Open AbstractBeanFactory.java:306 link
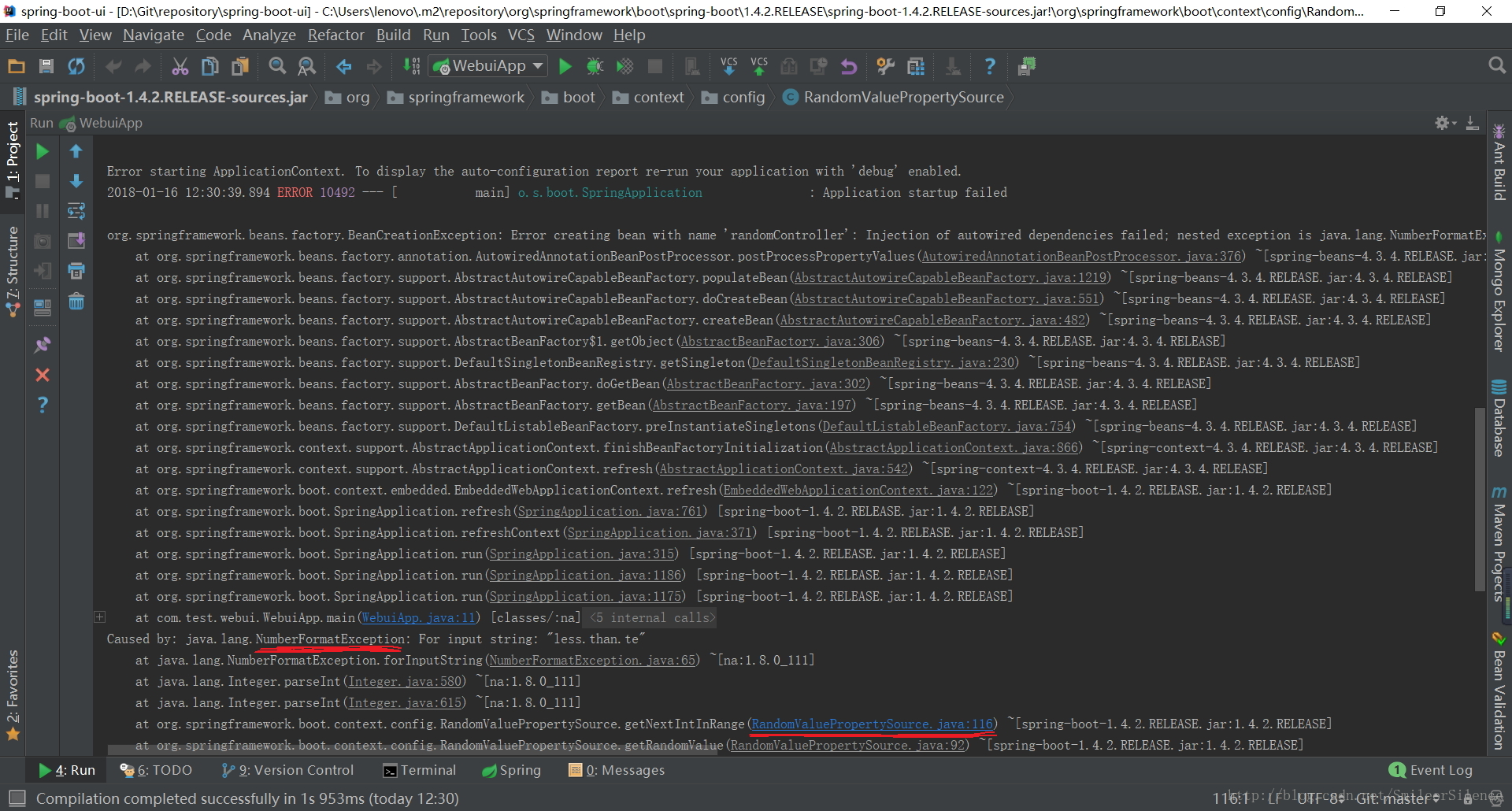The height and width of the screenshot is (811, 1512). point(780,342)
